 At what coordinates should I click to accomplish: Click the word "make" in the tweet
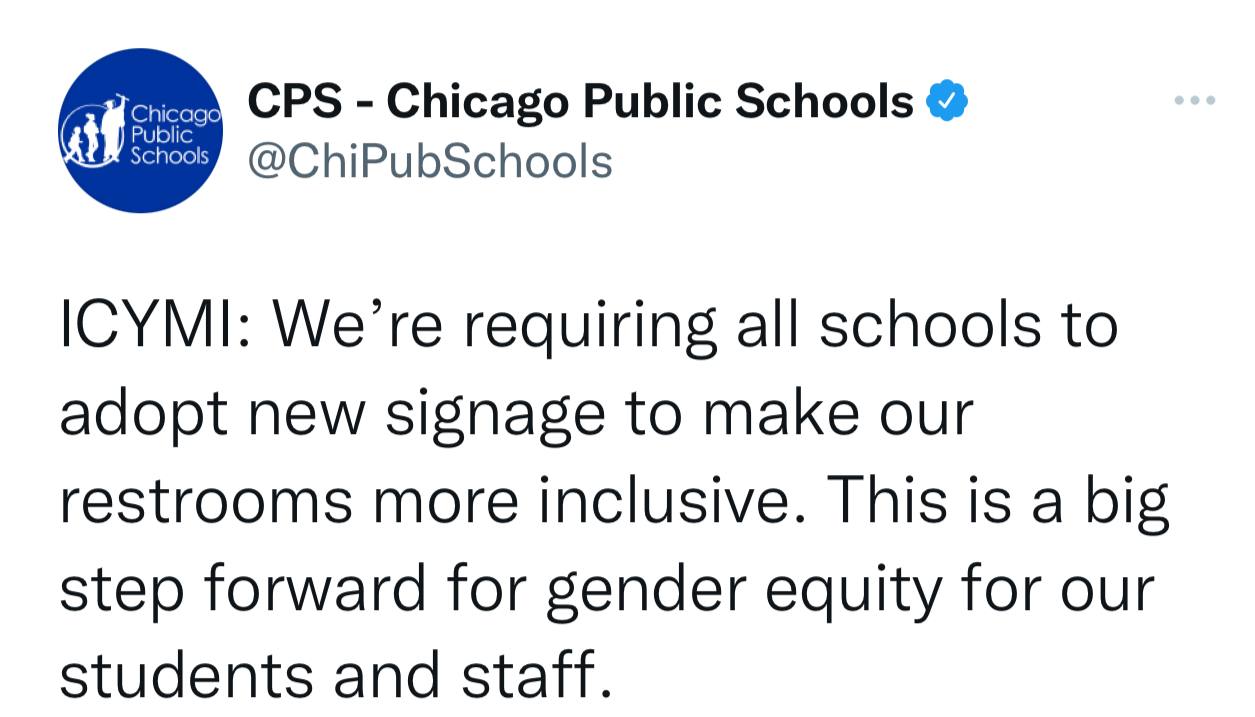pos(776,413)
